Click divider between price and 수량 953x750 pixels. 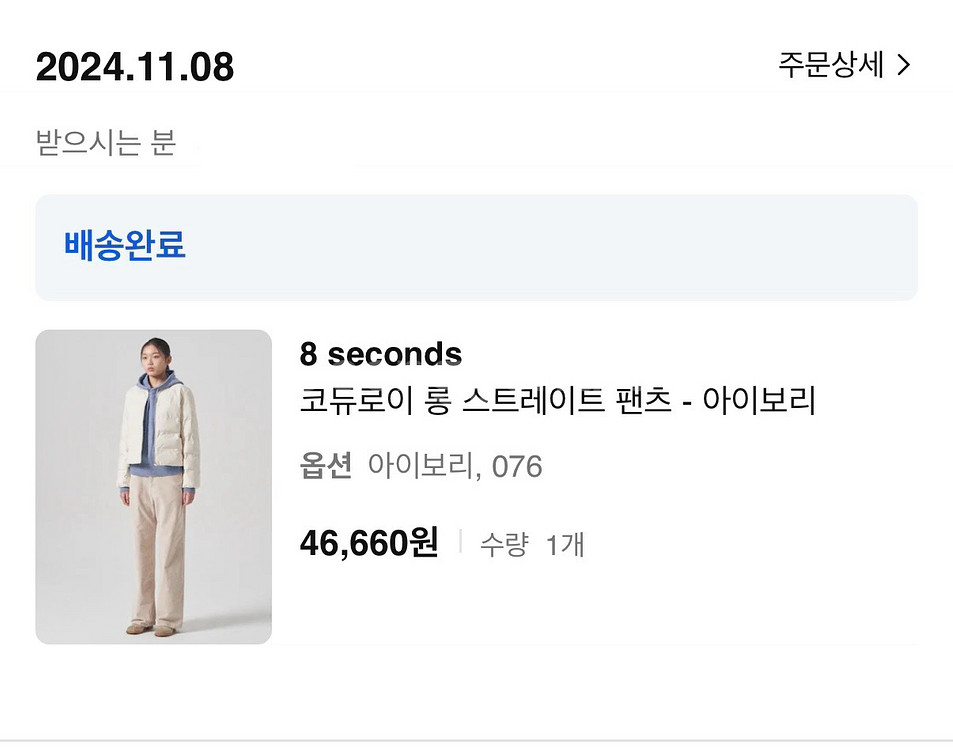coord(460,542)
